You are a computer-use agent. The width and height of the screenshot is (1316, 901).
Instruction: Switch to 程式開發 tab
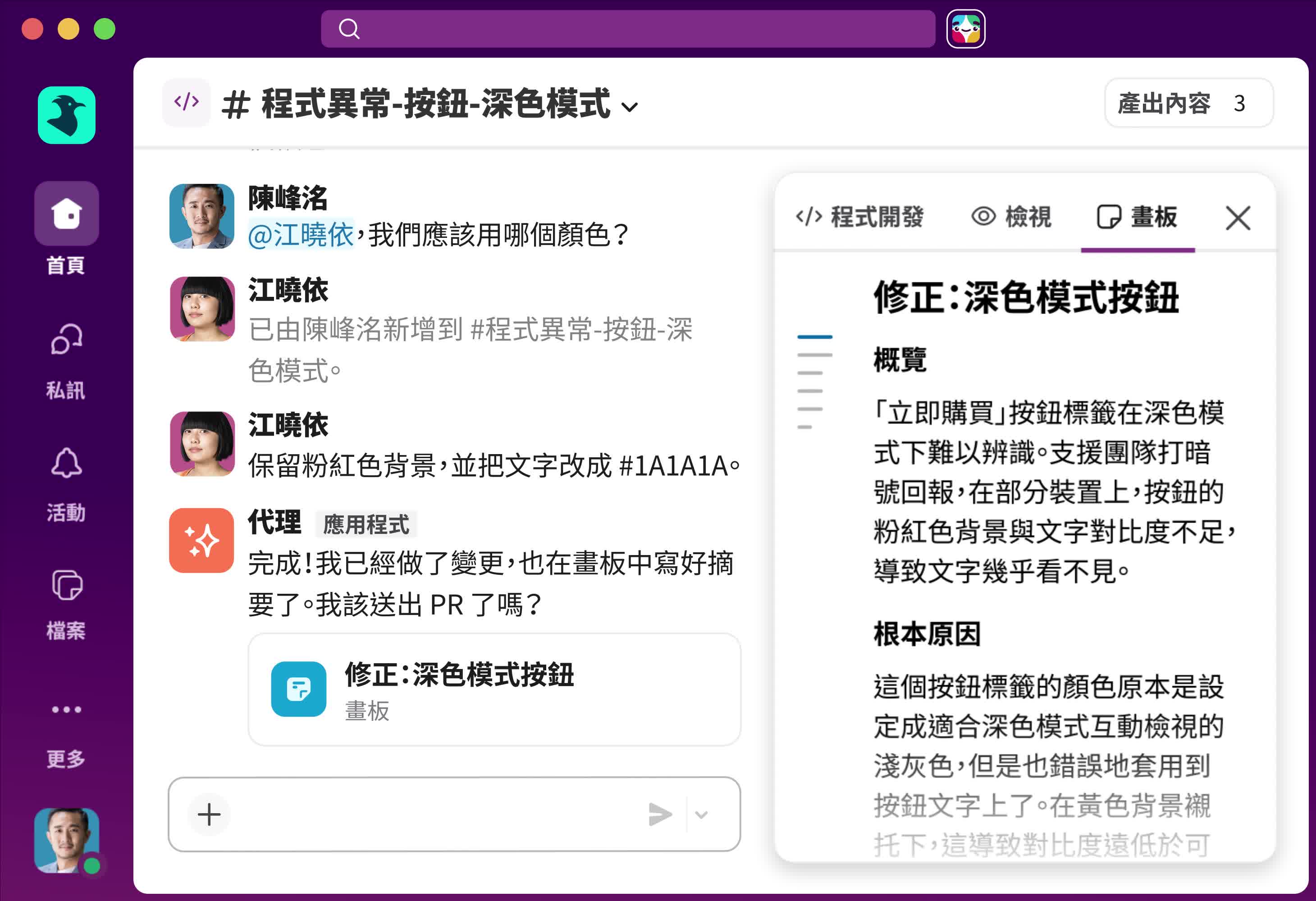859,217
